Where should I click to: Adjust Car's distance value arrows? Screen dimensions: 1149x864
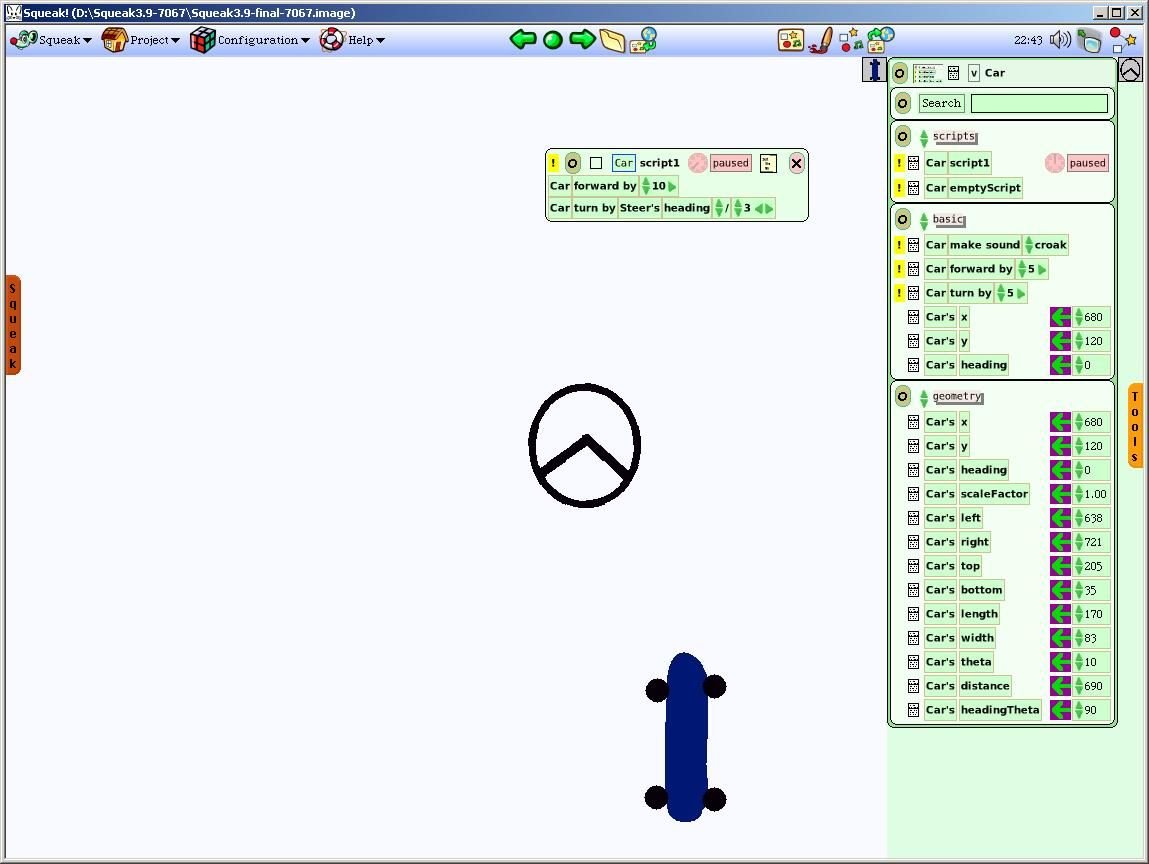(x=1079, y=686)
